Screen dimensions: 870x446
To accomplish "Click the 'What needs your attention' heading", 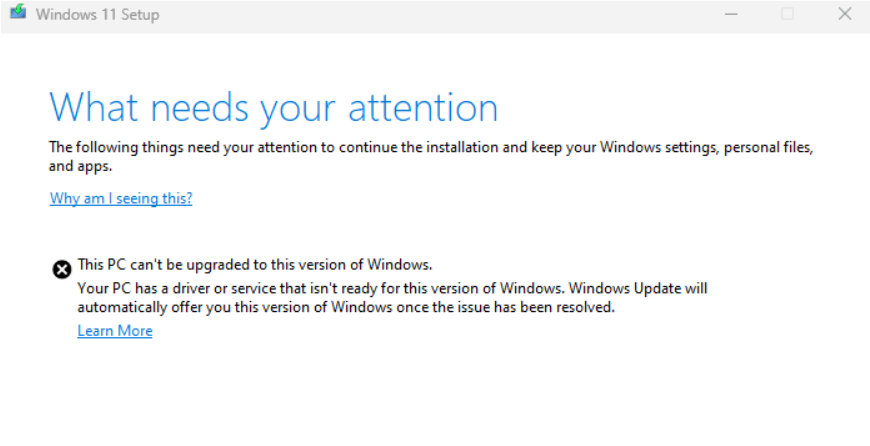I will (x=273, y=107).
